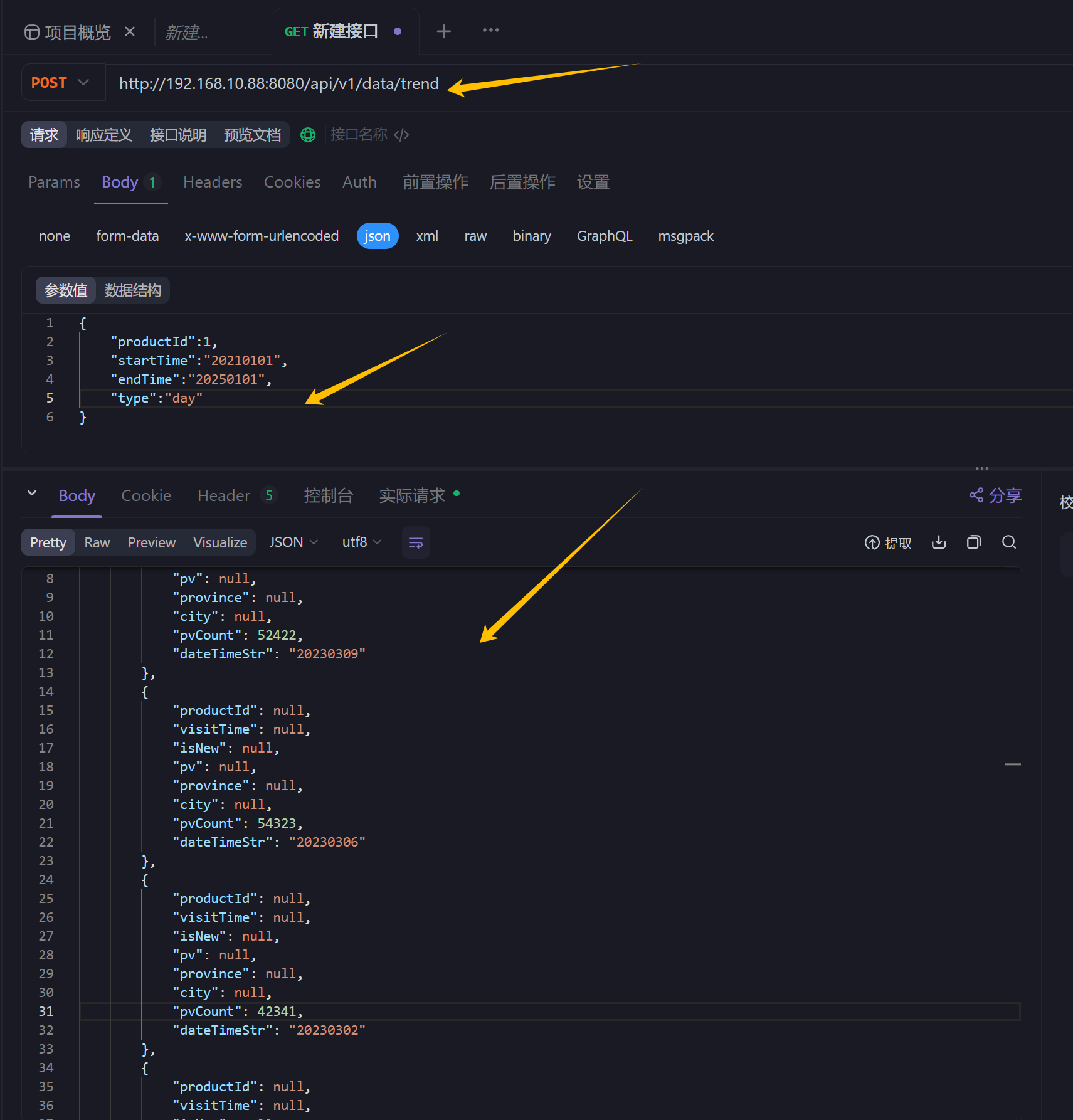Select the Pretty response view

48,542
